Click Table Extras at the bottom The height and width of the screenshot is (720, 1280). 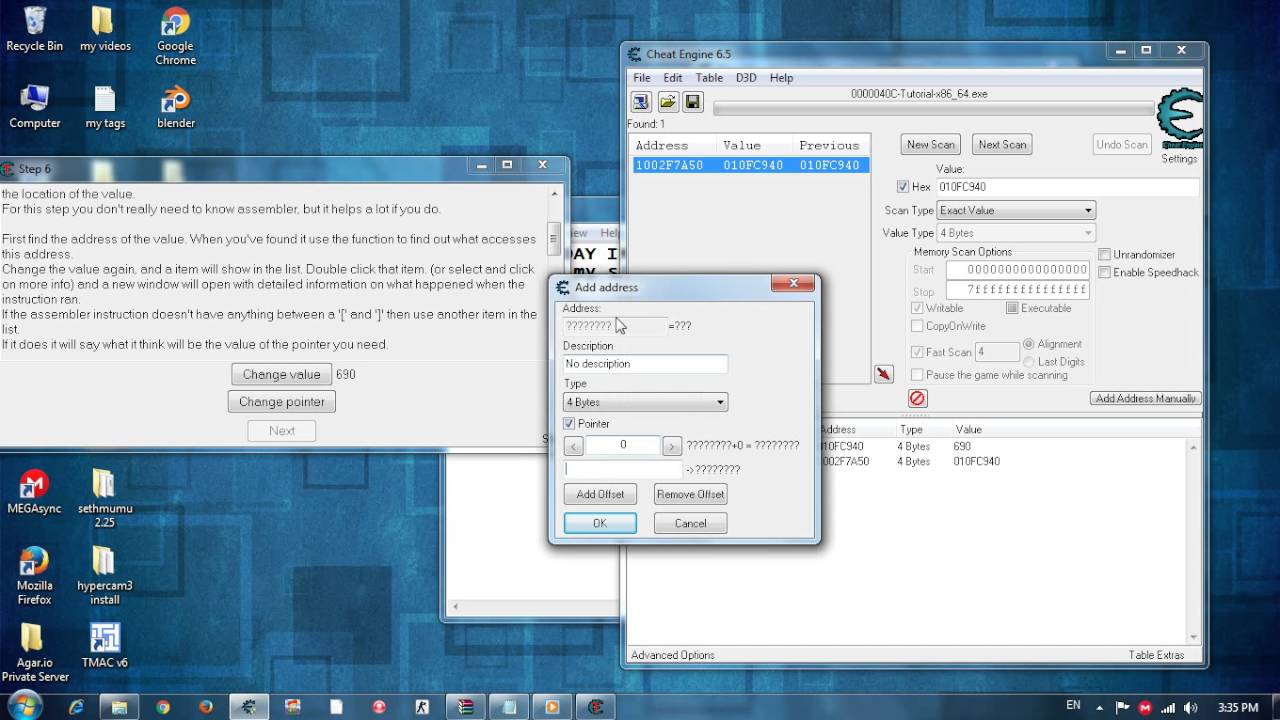[1156, 655]
